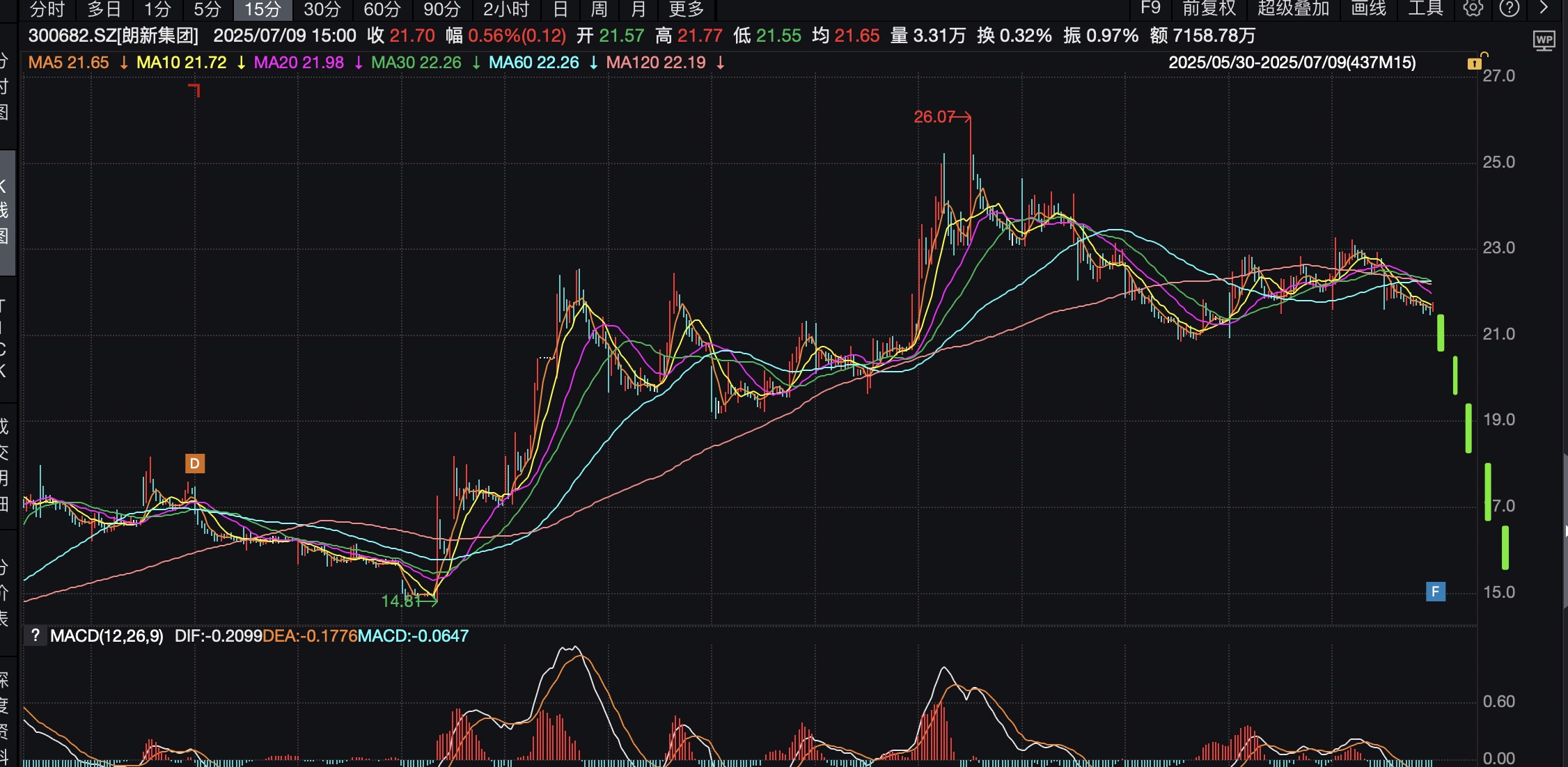Open MACD indicator help question icon
This screenshot has width=1568, height=767.
pyautogui.click(x=35, y=635)
